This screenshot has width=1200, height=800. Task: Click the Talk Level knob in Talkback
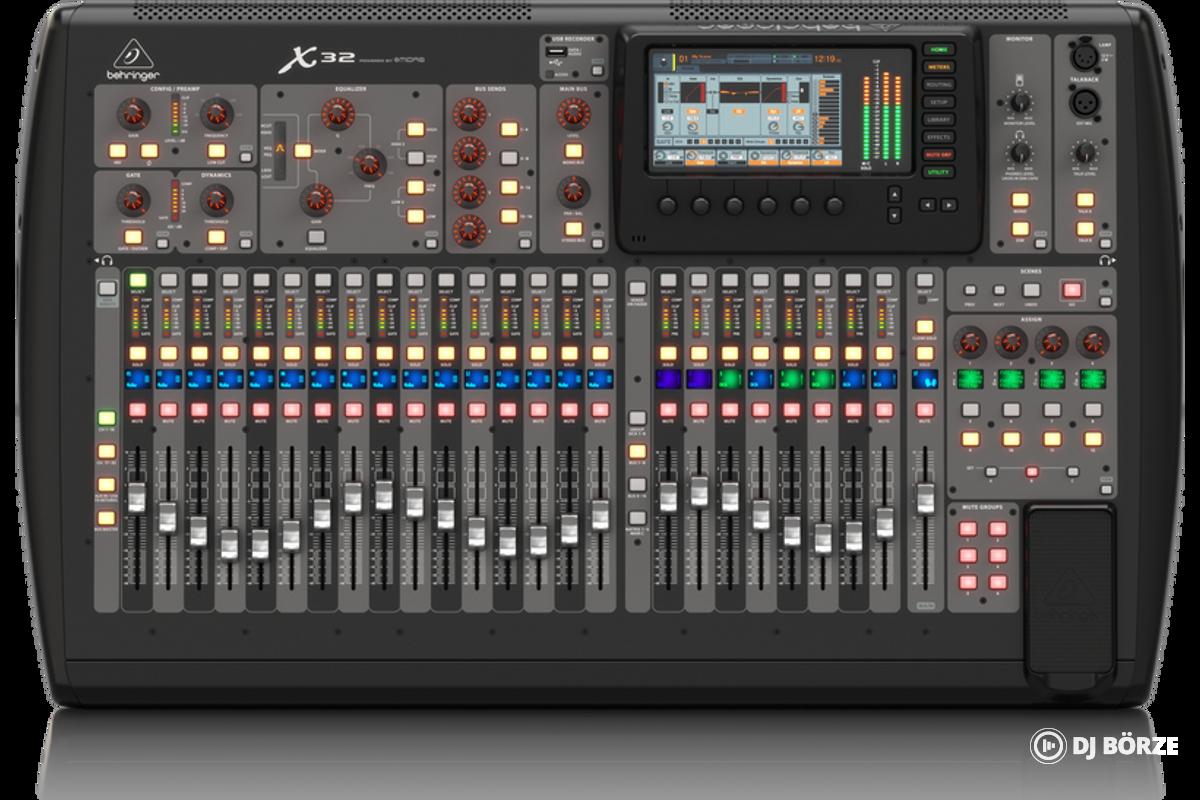1083,153
